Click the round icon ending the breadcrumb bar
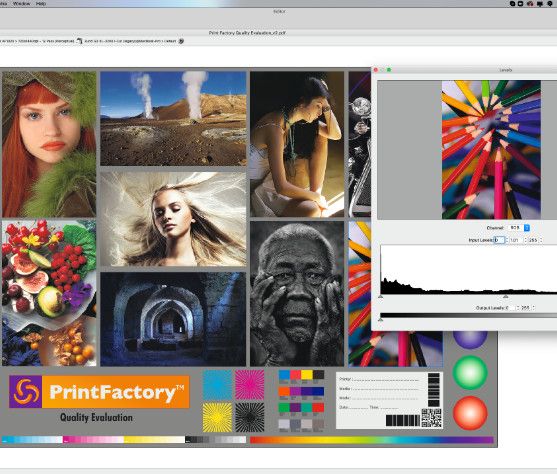The height and width of the screenshot is (474, 557). (x=181, y=41)
